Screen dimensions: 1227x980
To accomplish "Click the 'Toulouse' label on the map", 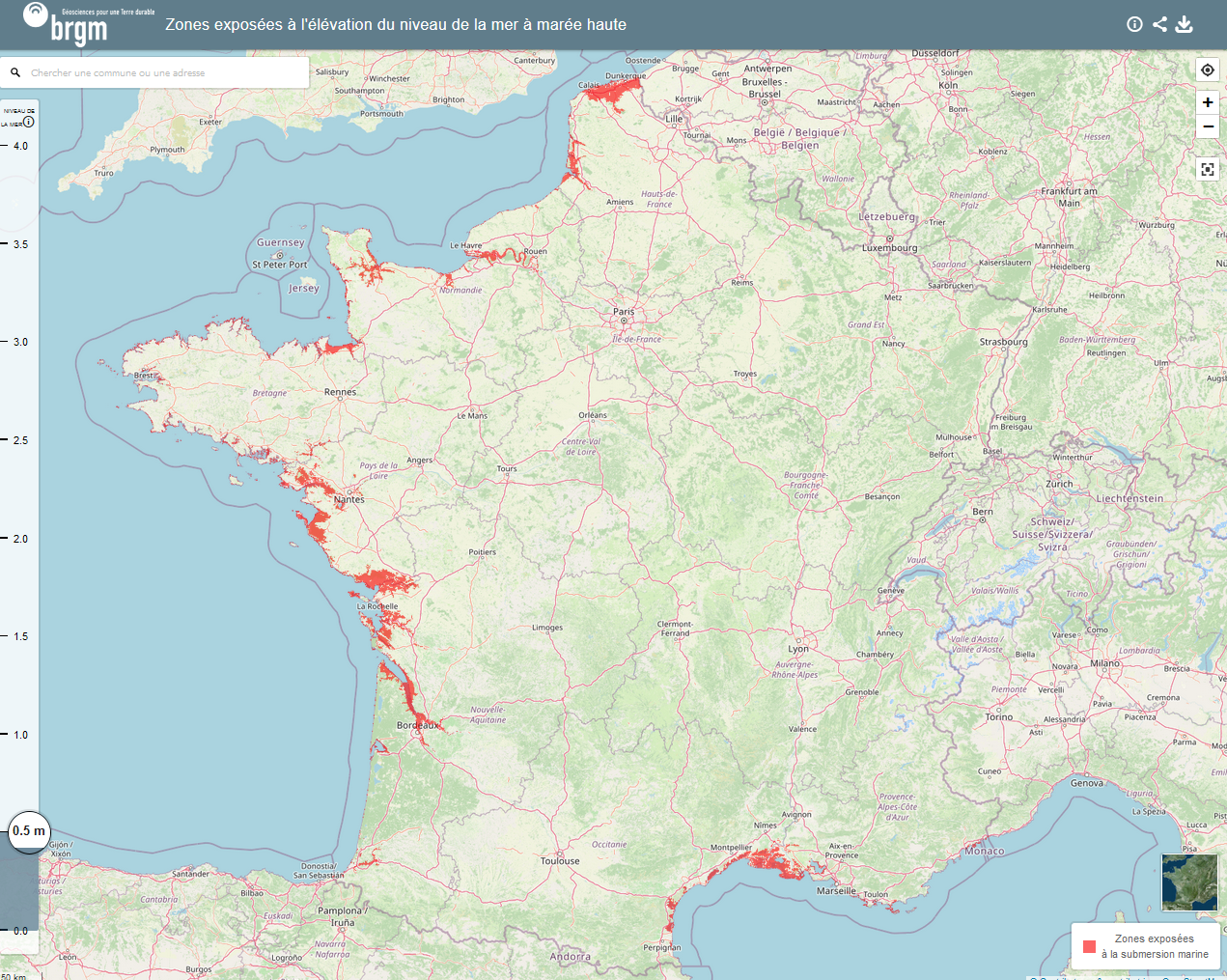I will [560, 860].
